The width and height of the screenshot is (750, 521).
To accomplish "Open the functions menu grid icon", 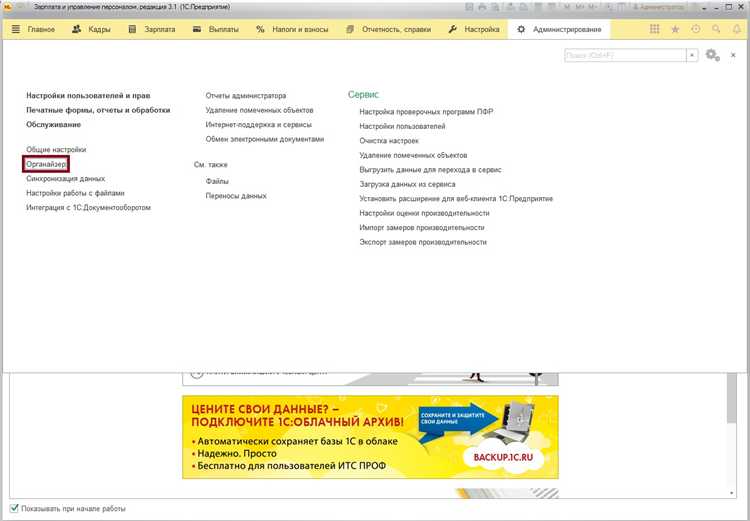I will [x=654, y=29].
